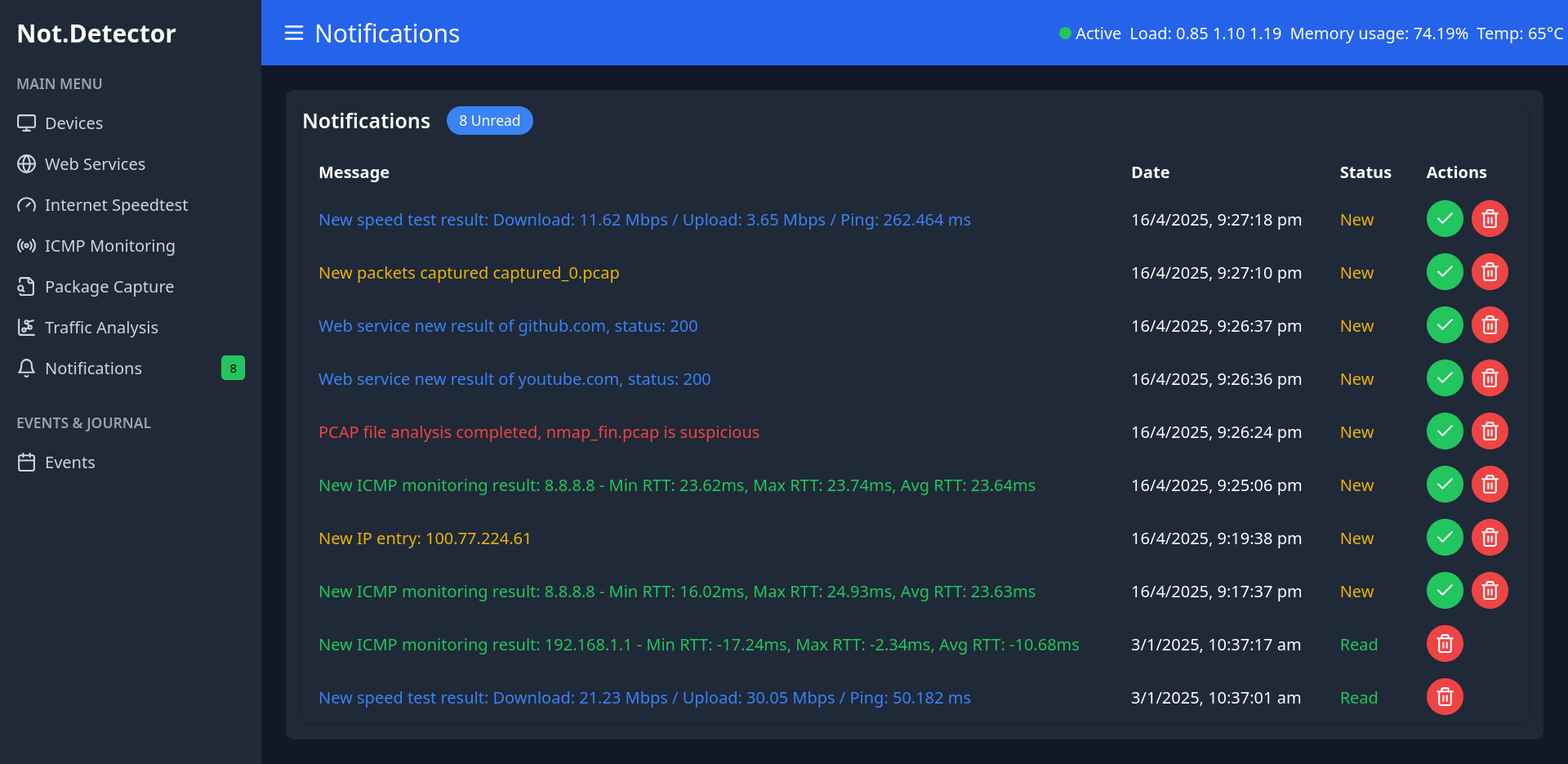This screenshot has height=764, width=1568.
Task: Click the 8 Unread badge
Action: point(489,121)
